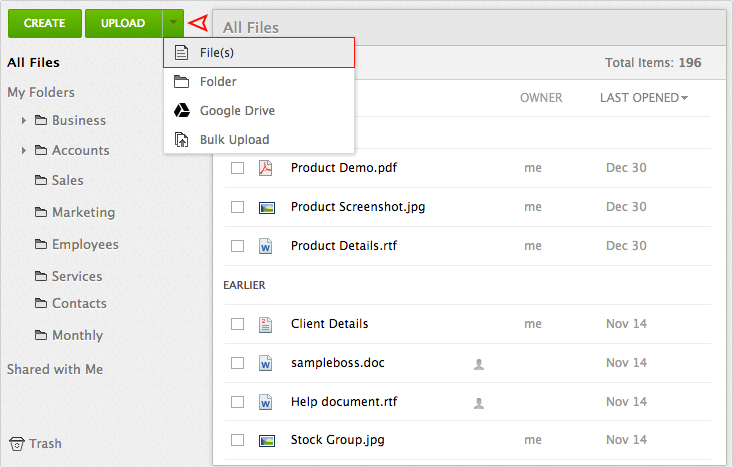Click the document icon for Client Details
Image resolution: width=733 pixels, height=468 pixels.
pyautogui.click(x=266, y=324)
